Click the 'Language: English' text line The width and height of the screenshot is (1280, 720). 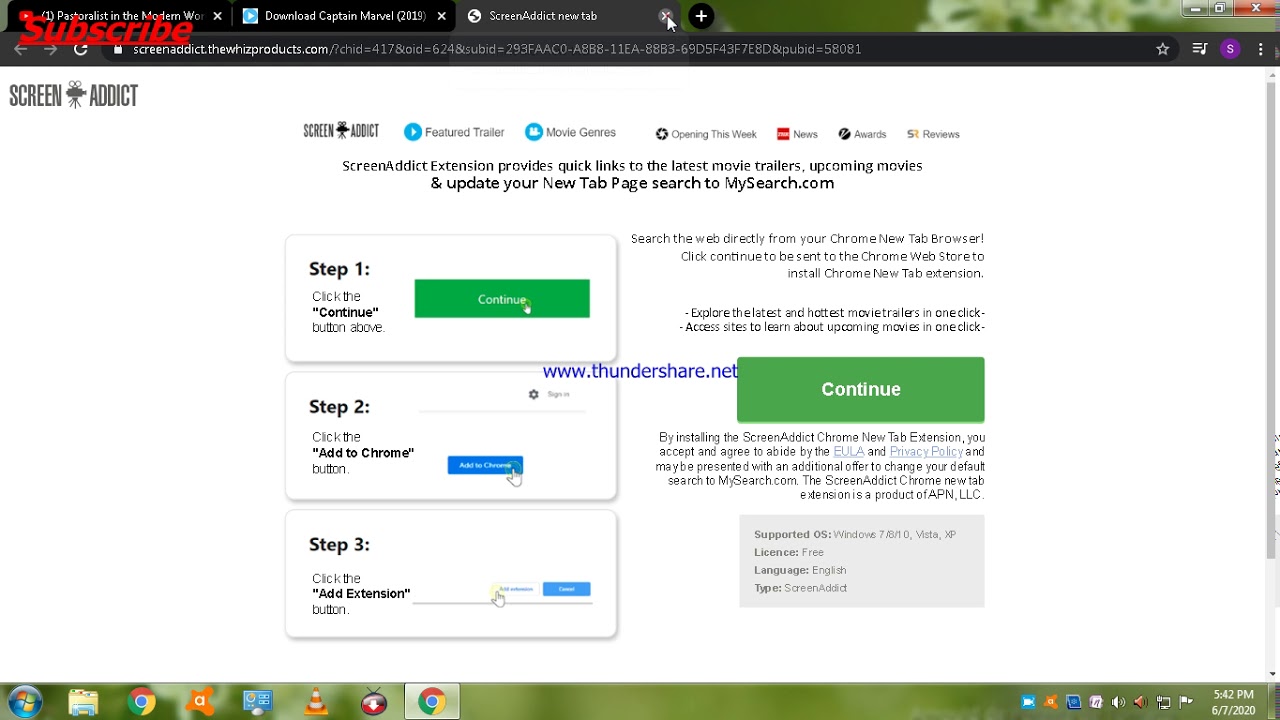(800, 570)
